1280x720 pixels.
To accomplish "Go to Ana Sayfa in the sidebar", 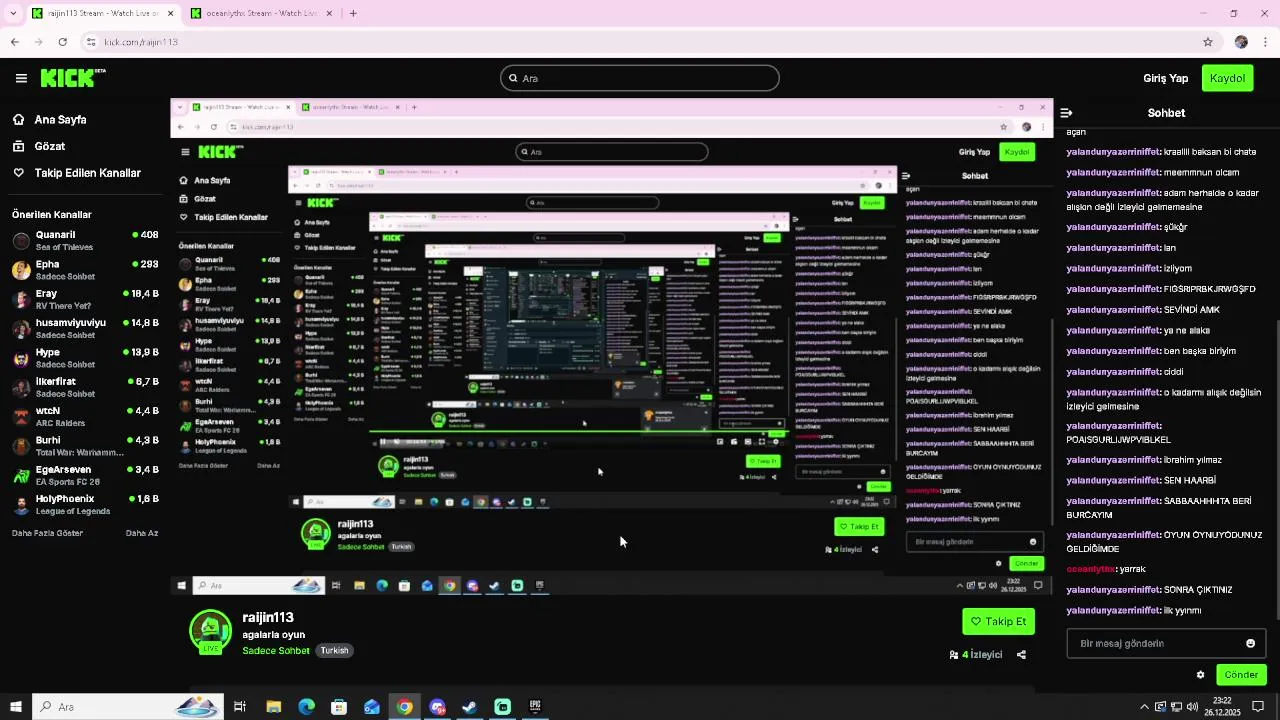I will [60, 119].
